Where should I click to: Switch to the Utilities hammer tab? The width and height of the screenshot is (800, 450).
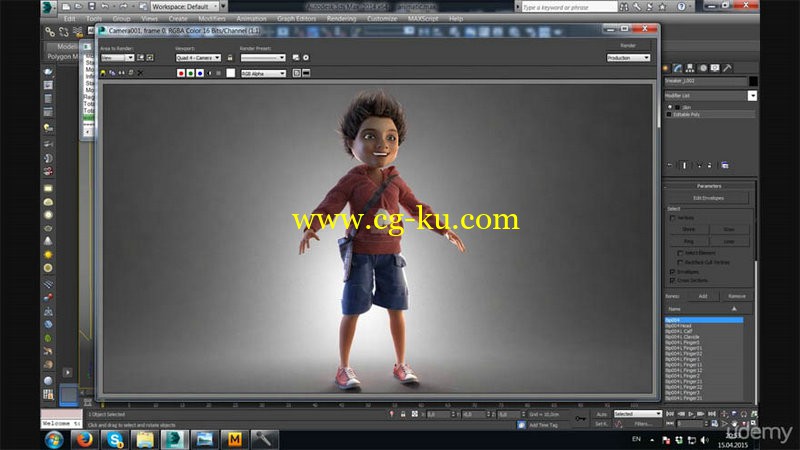[727, 68]
